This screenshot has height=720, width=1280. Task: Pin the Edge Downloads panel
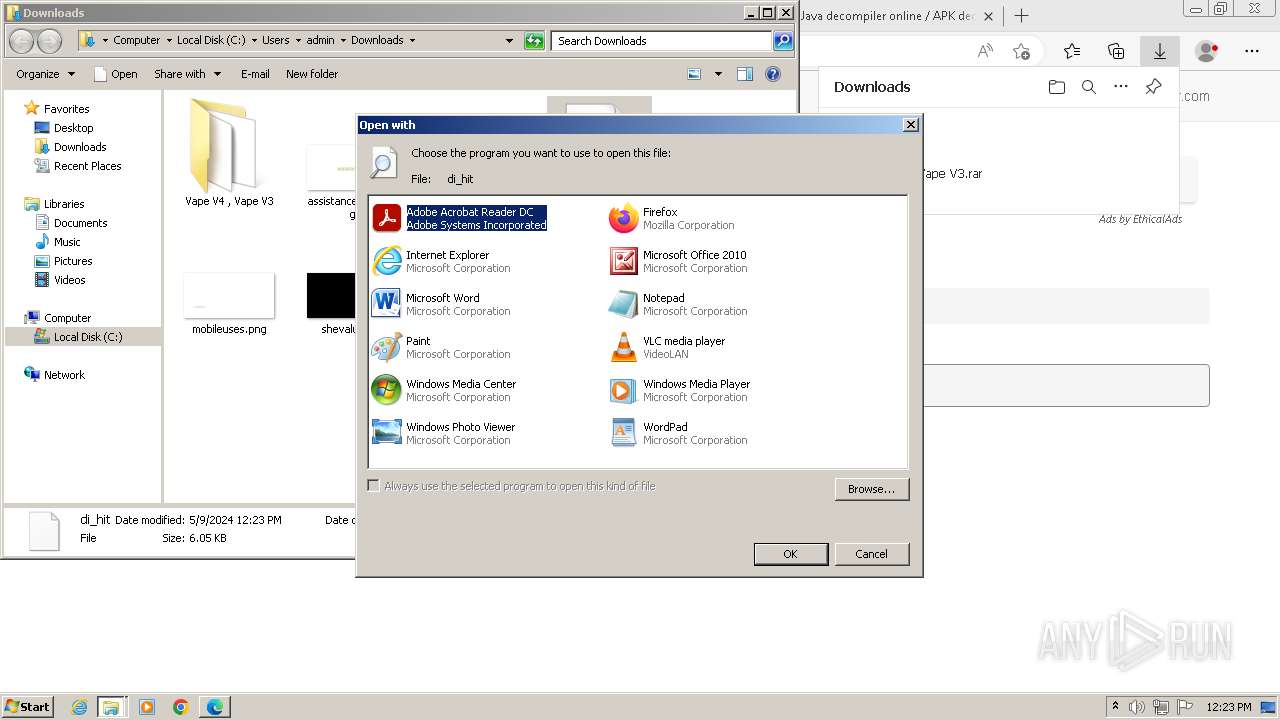click(x=1153, y=87)
